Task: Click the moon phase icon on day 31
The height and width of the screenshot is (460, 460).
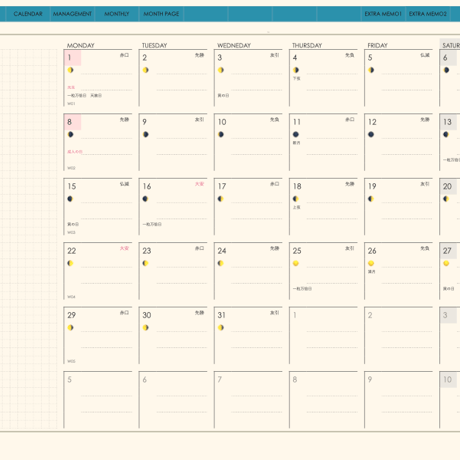Action: (x=221, y=328)
